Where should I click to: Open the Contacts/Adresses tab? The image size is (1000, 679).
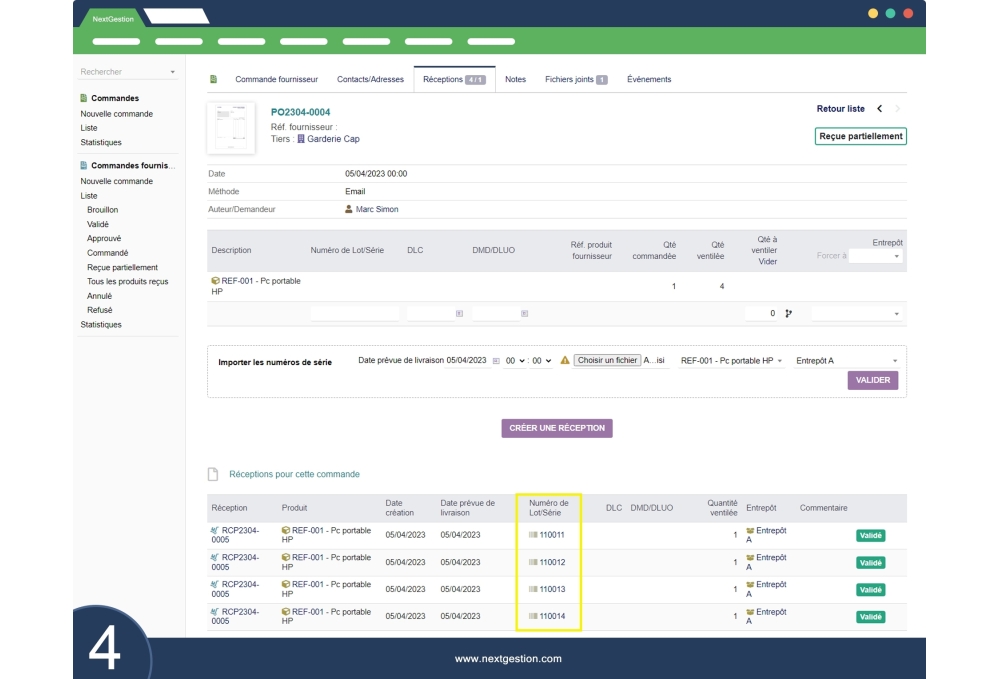[x=370, y=79]
